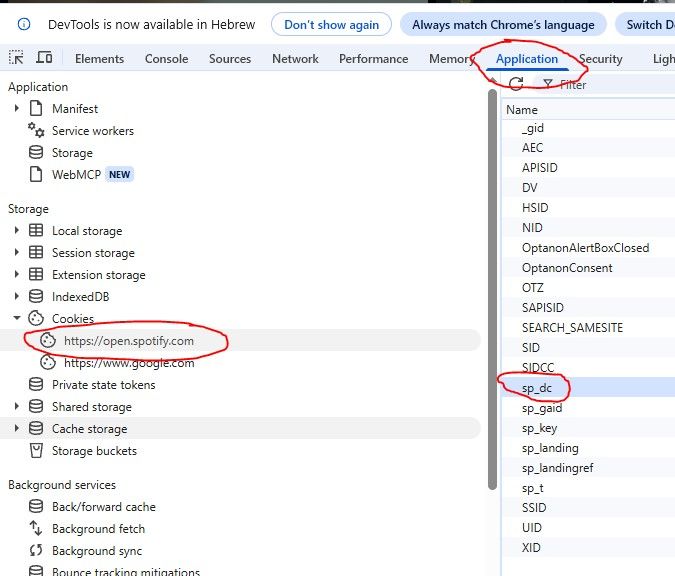This screenshot has height=576, width=675.
Task: Select the sp_t cookie row
Action: click(x=588, y=488)
